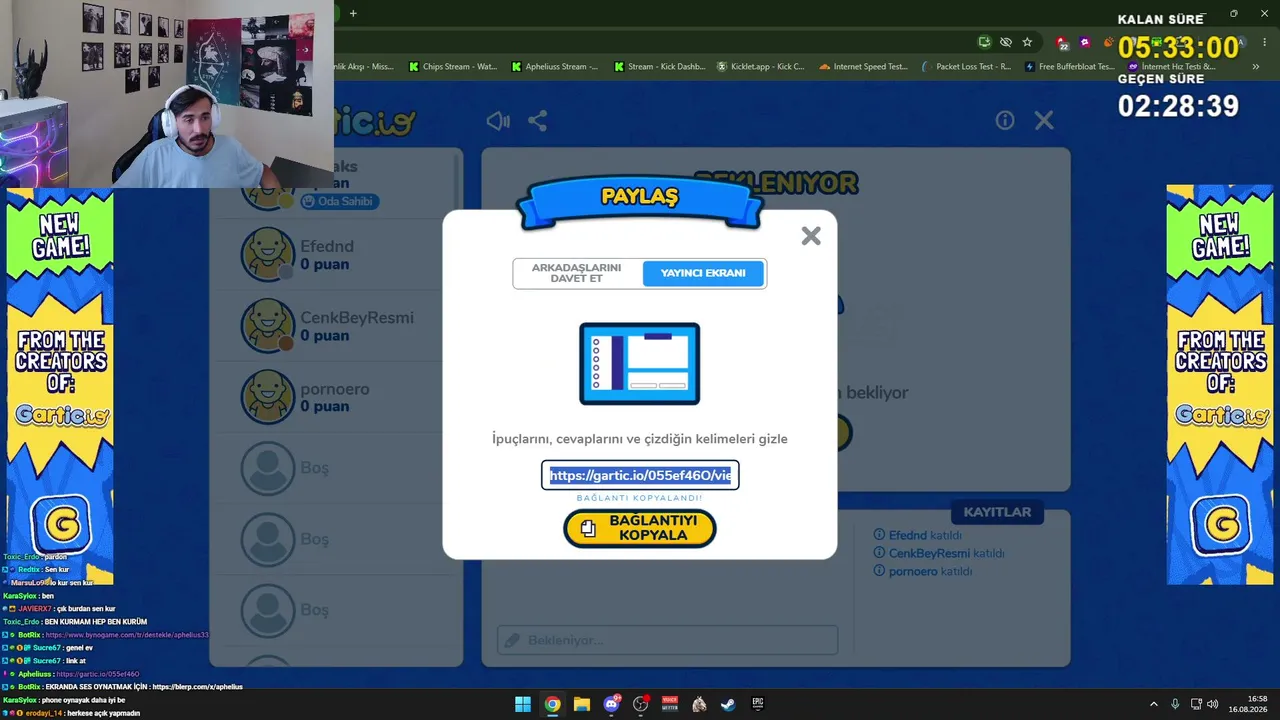The width and height of the screenshot is (1280, 720).
Task: Open Google Chrome from the taskbar
Action: coord(552,704)
